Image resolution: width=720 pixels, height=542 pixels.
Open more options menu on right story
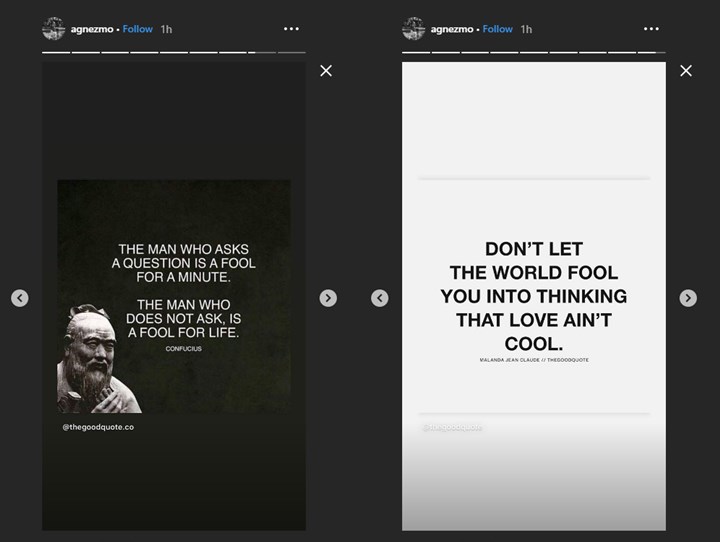point(651,28)
